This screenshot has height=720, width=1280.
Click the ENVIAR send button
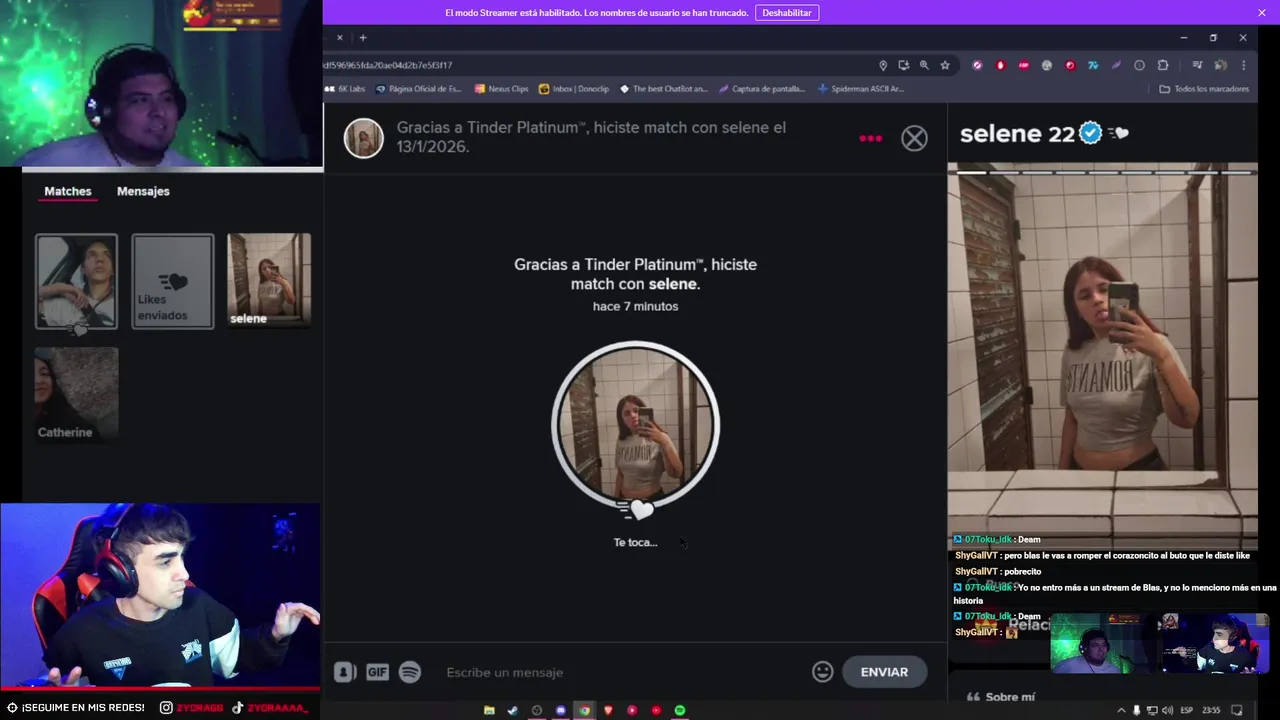(x=884, y=672)
